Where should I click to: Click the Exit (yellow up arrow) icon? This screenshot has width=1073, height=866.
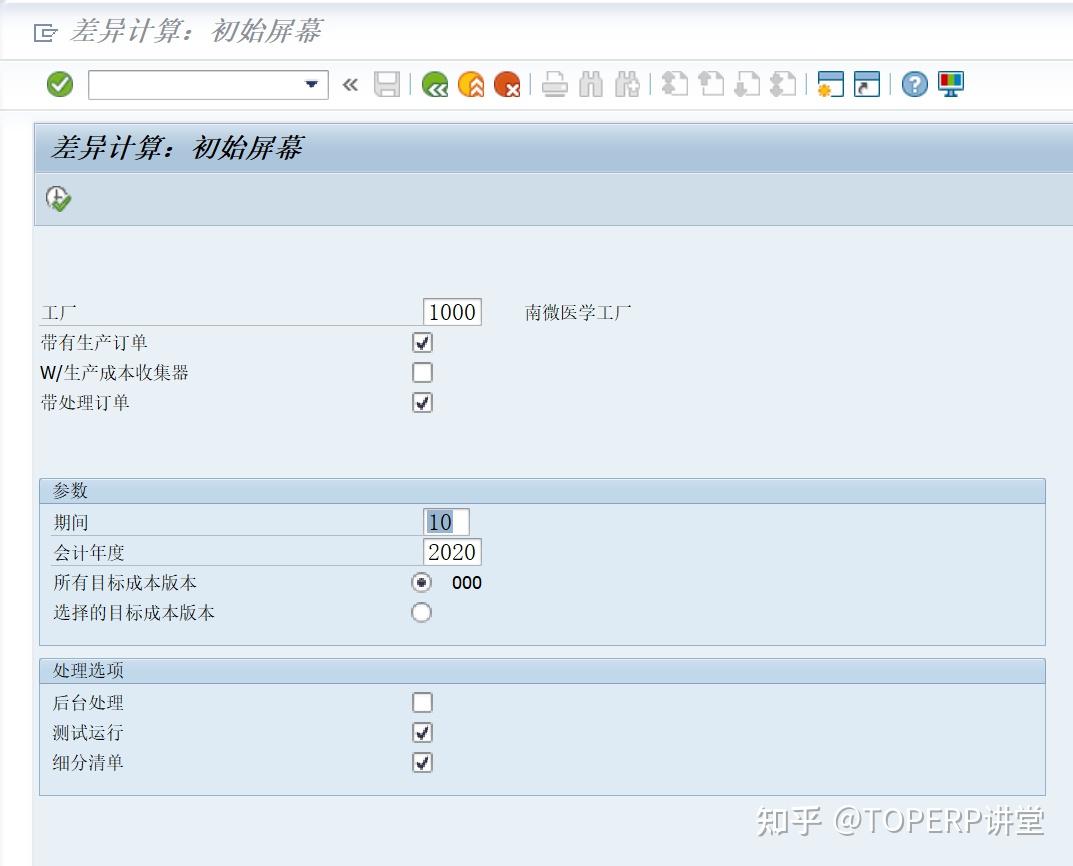coord(468,84)
